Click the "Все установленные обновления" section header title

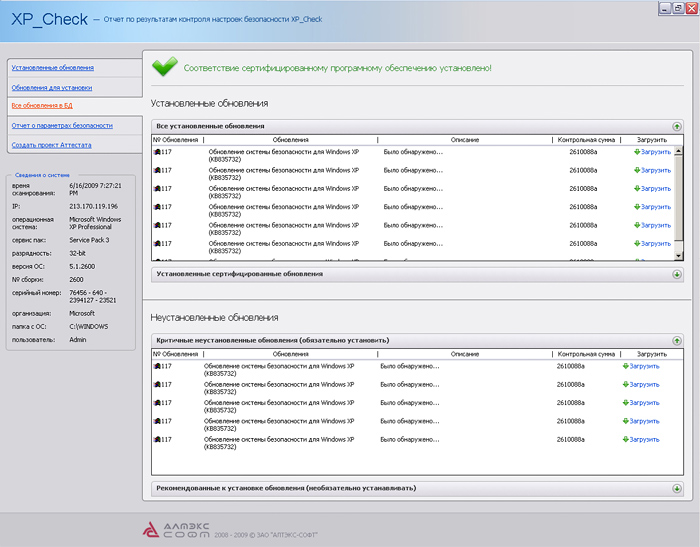tap(210, 126)
